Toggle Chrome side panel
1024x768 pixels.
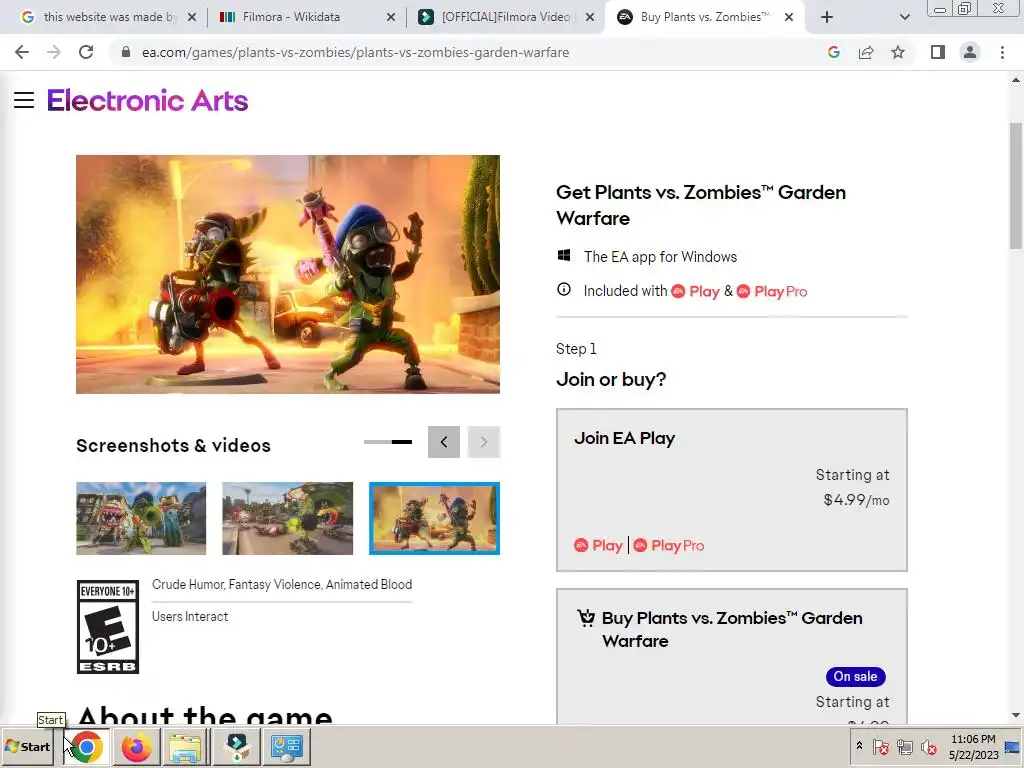click(x=938, y=52)
